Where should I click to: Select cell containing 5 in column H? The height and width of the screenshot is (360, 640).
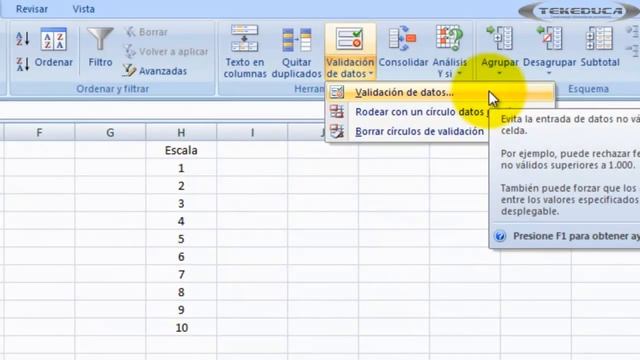pos(181,239)
